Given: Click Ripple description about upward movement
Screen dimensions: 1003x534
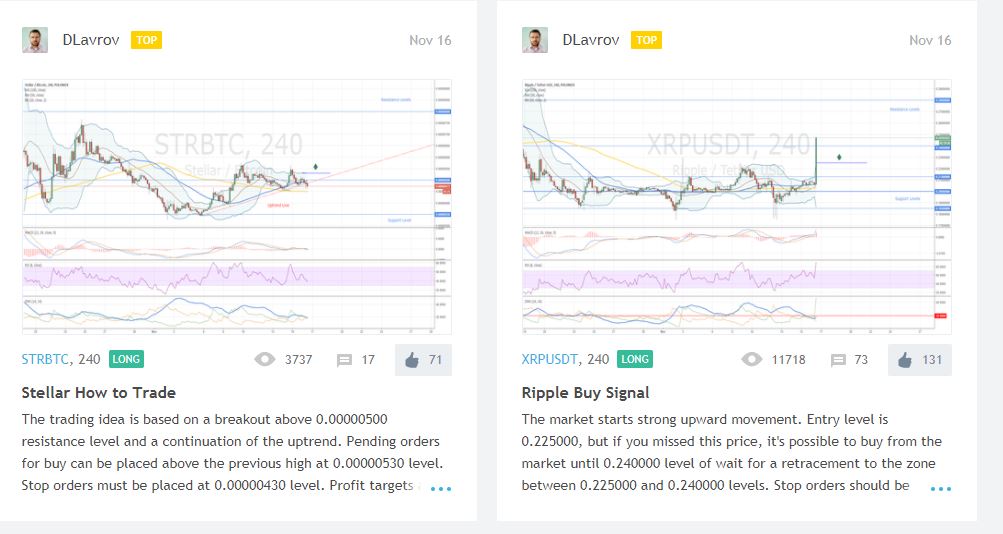Looking at the screenshot, I should [x=732, y=452].
